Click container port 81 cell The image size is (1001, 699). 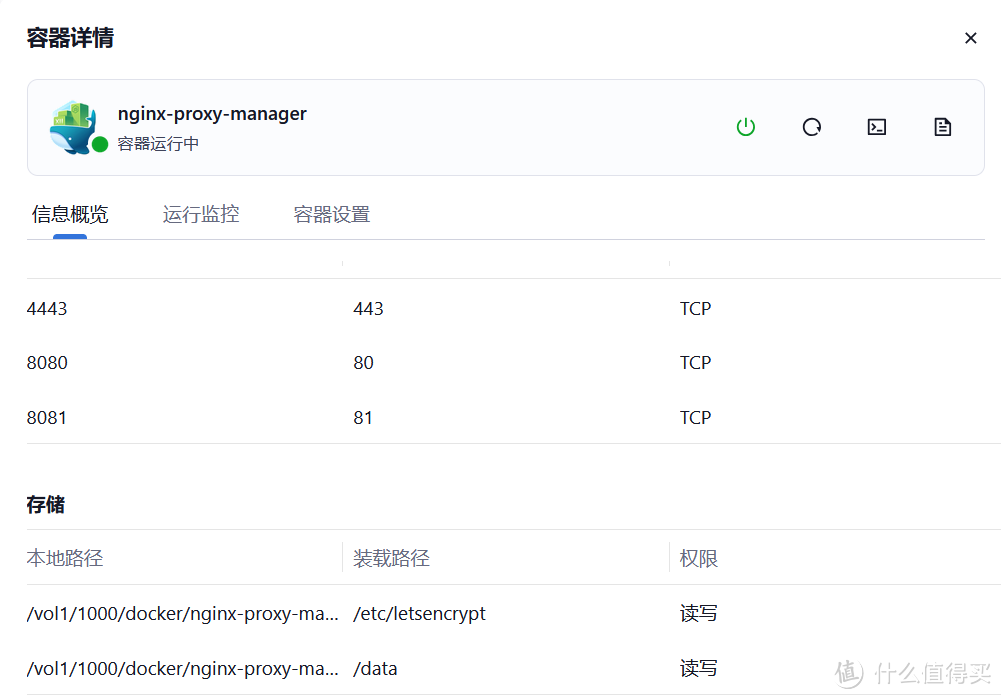click(x=363, y=418)
